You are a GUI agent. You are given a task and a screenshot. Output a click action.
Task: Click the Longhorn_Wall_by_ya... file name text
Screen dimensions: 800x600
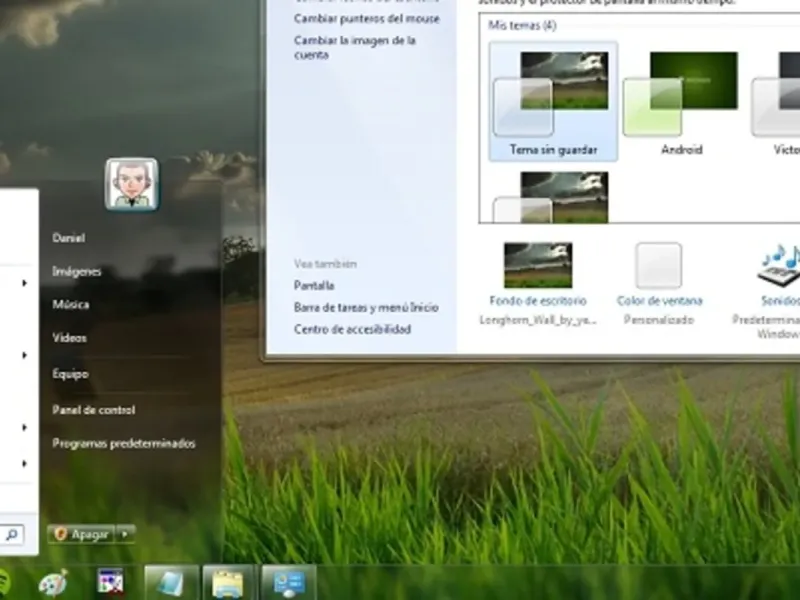(538, 320)
